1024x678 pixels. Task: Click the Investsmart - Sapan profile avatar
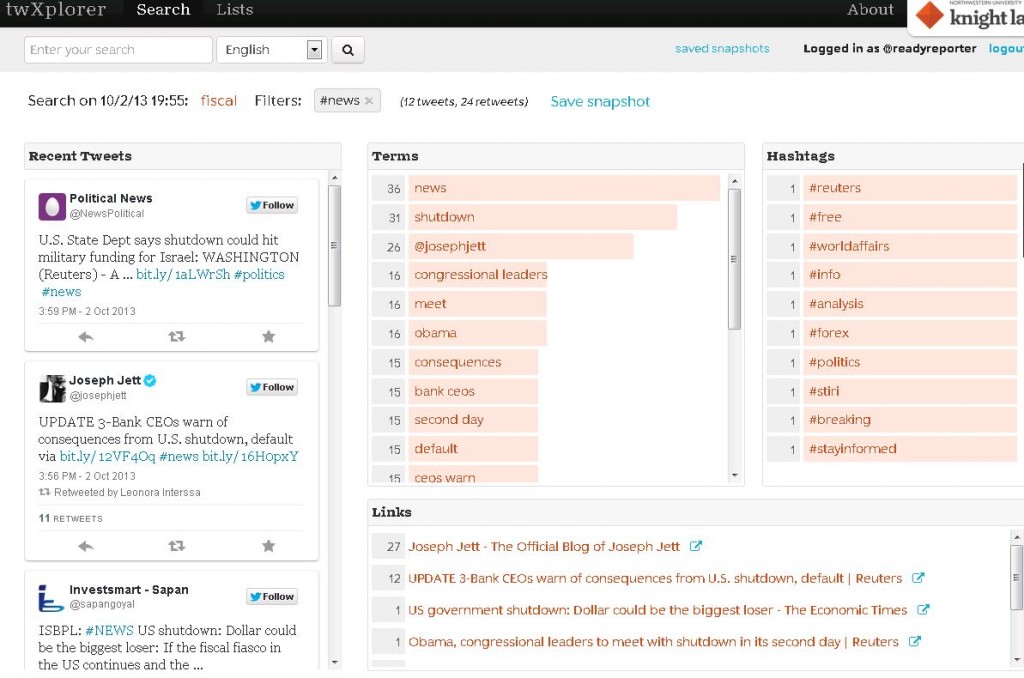(x=52, y=598)
